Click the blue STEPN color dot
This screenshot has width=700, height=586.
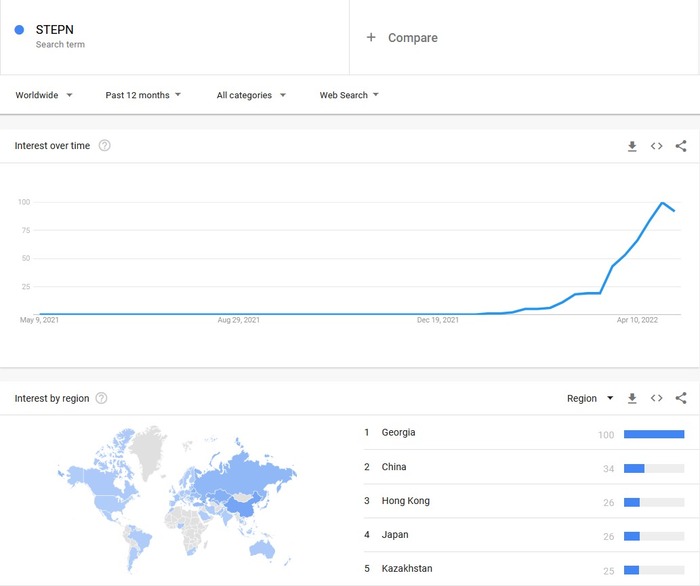click(19, 30)
